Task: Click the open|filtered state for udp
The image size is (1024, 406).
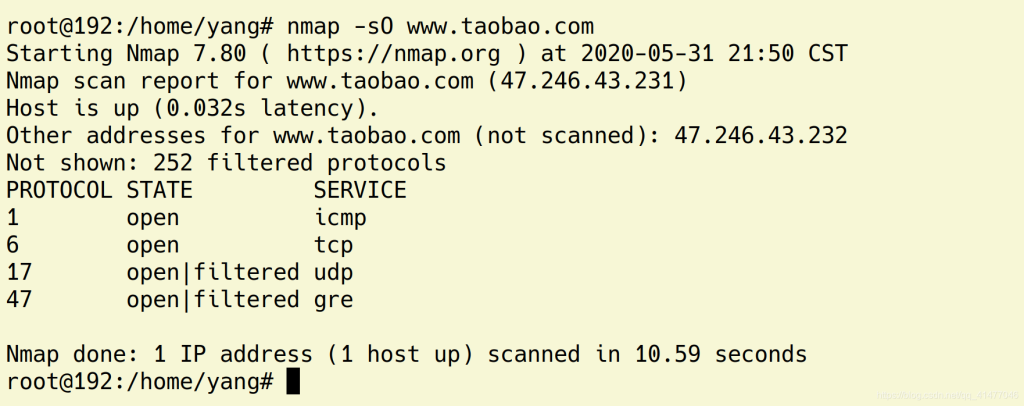Action: [x=213, y=273]
